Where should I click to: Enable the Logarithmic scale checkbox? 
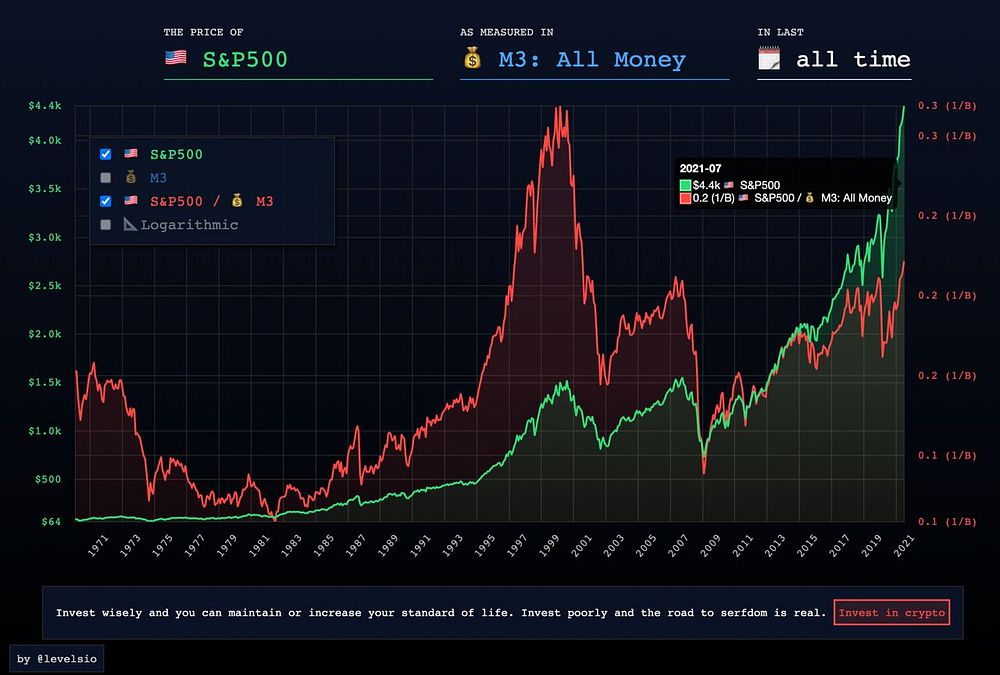point(106,225)
